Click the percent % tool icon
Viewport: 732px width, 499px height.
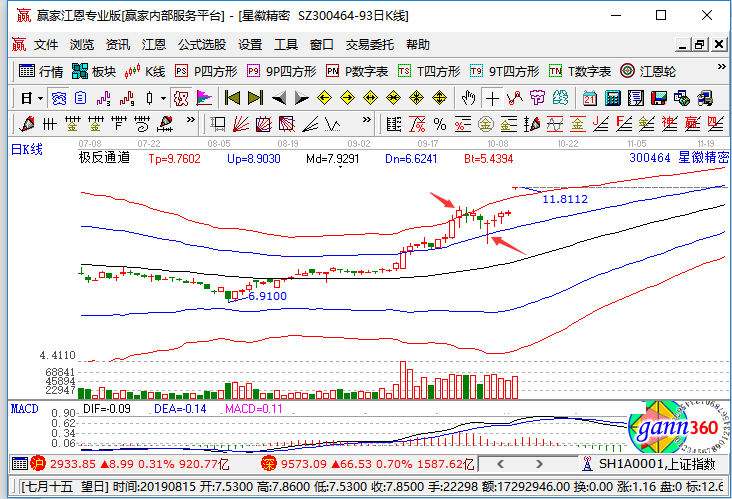click(440, 124)
